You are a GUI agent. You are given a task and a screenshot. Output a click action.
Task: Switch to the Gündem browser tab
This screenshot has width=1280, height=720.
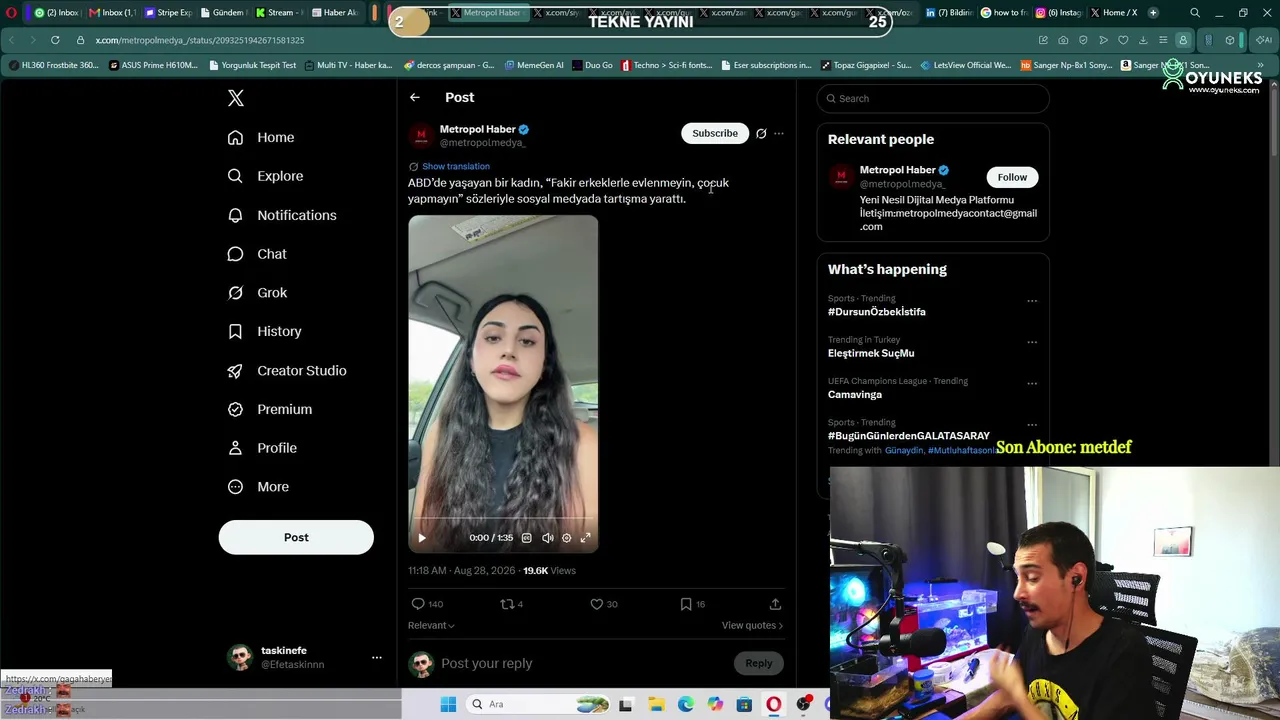222,13
